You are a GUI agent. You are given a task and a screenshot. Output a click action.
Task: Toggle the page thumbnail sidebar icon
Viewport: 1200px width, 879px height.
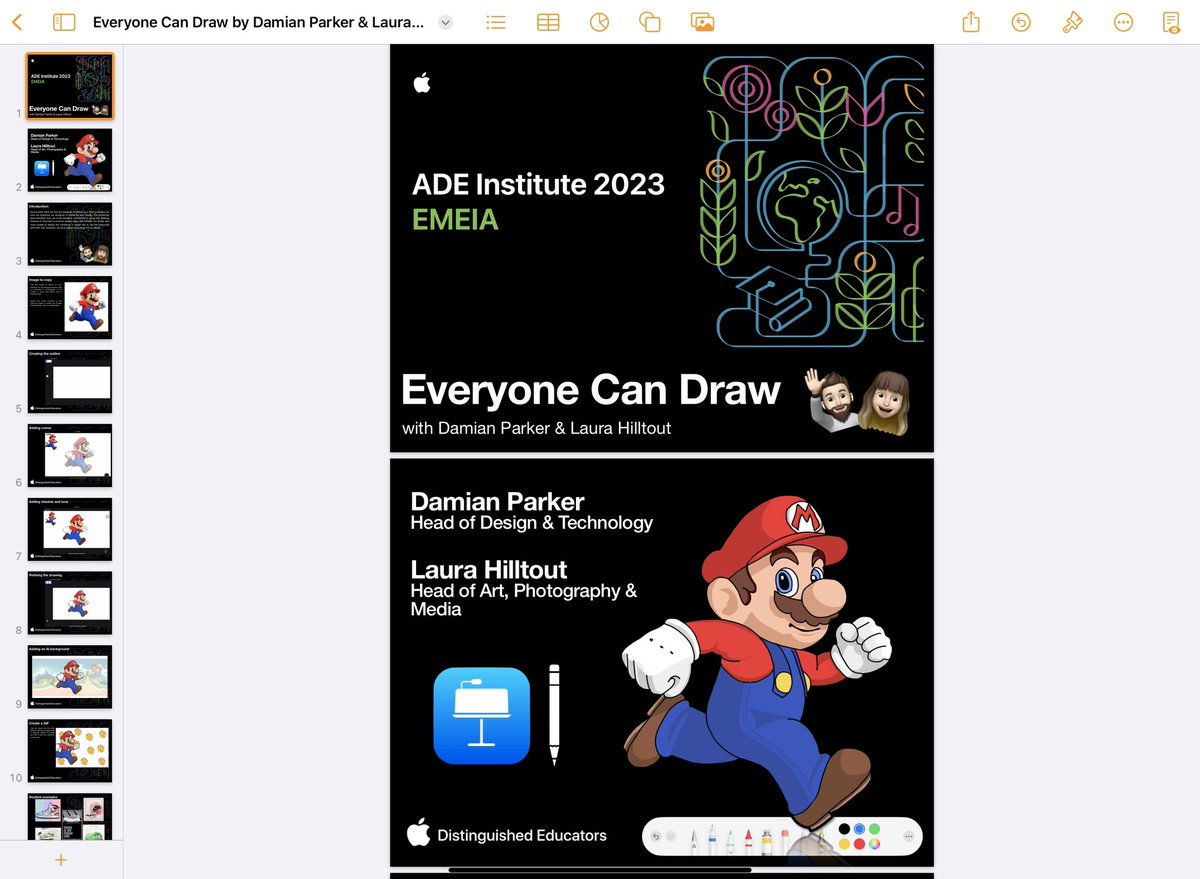(x=63, y=22)
